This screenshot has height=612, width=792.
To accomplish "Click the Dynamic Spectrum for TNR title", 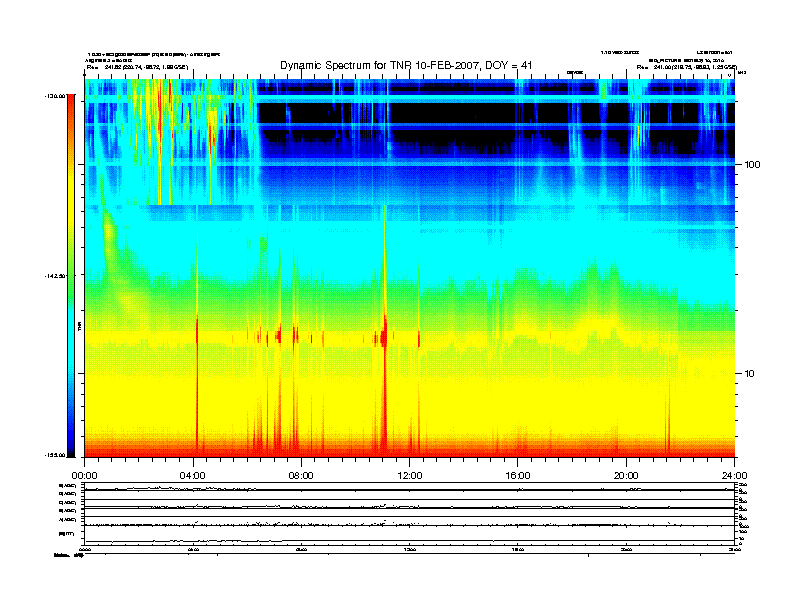I will click(406, 65).
